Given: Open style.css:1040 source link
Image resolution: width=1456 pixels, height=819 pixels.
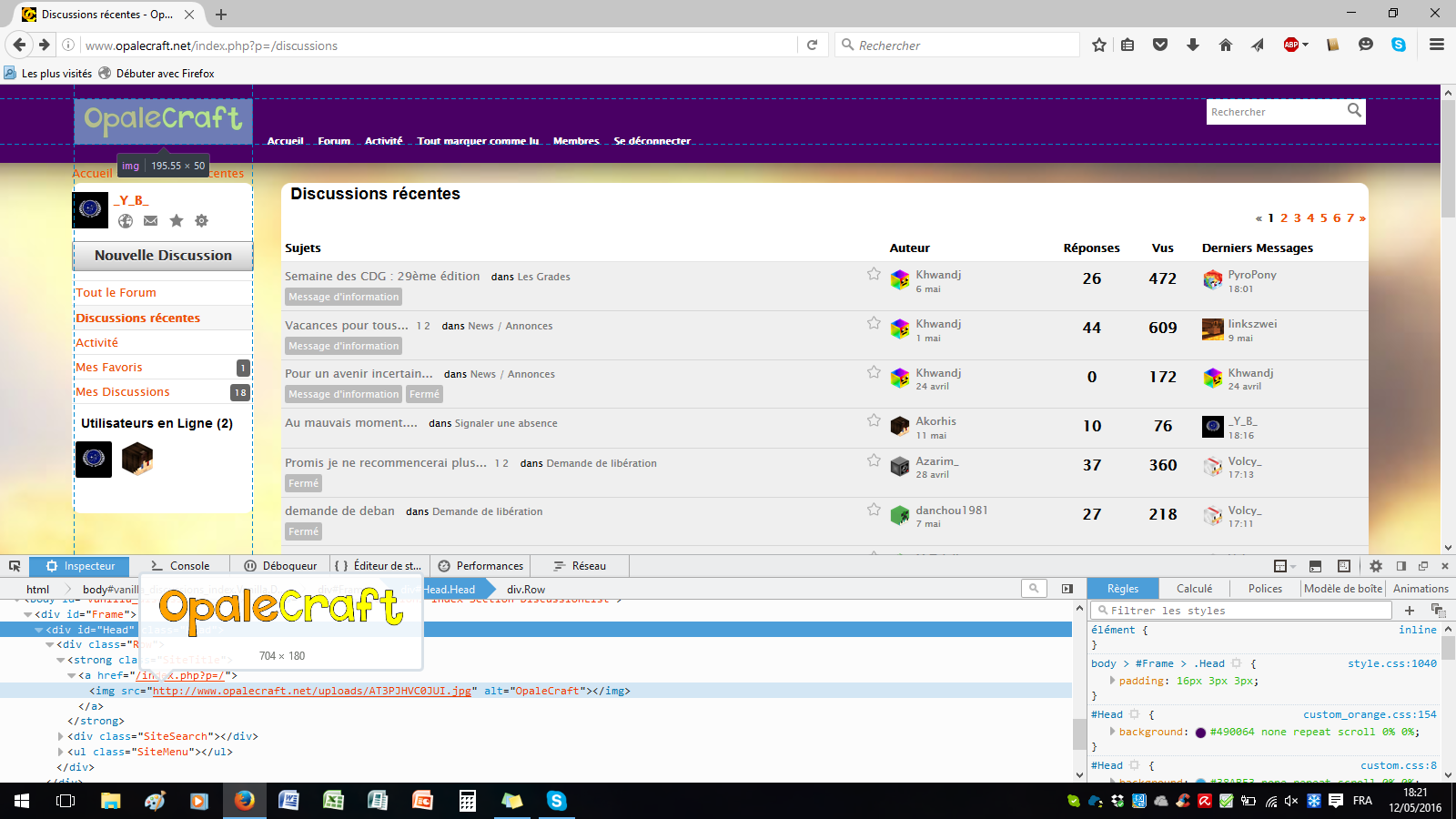Looking at the screenshot, I should tap(1392, 664).
